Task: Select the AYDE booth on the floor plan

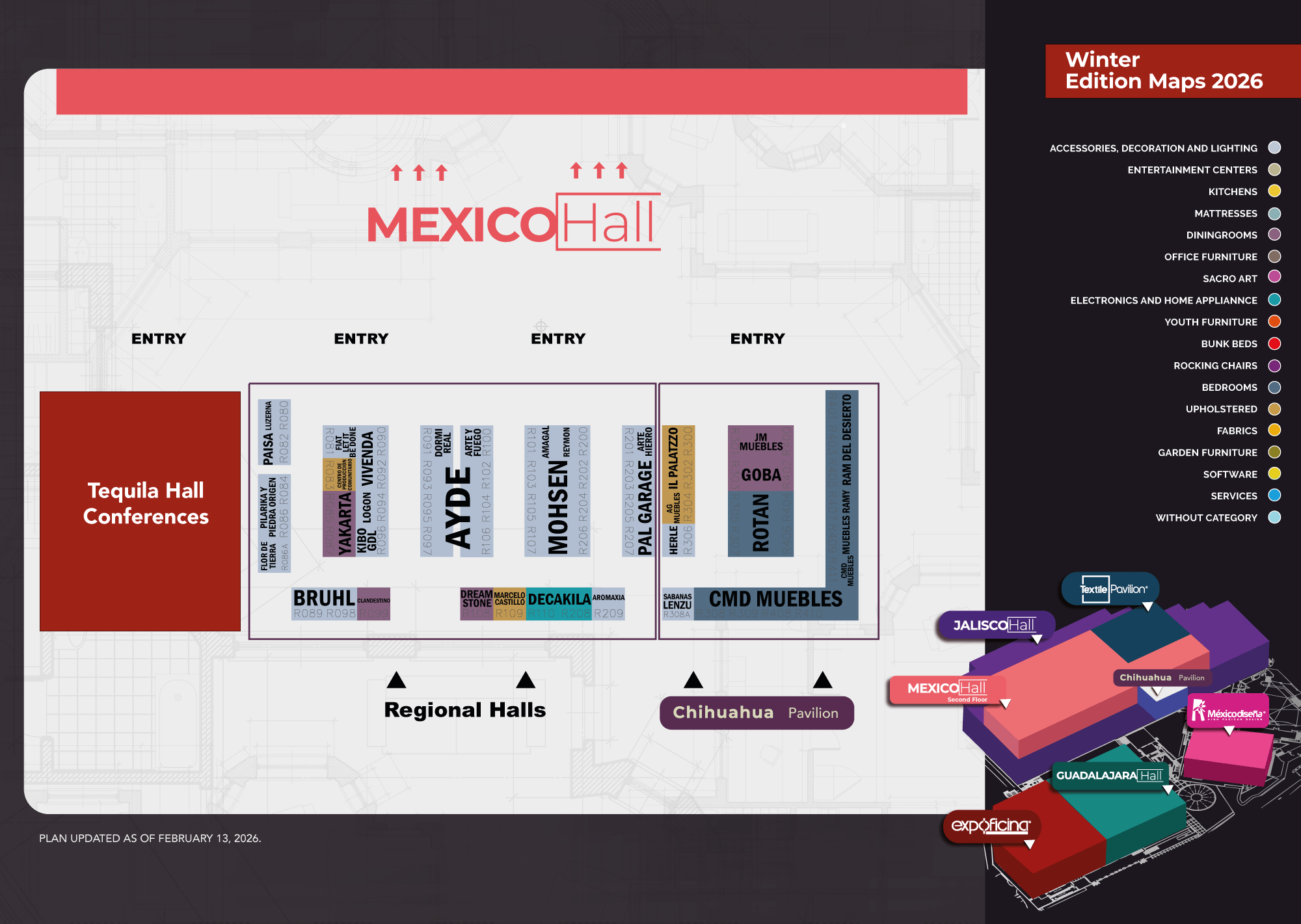Action: tap(458, 508)
